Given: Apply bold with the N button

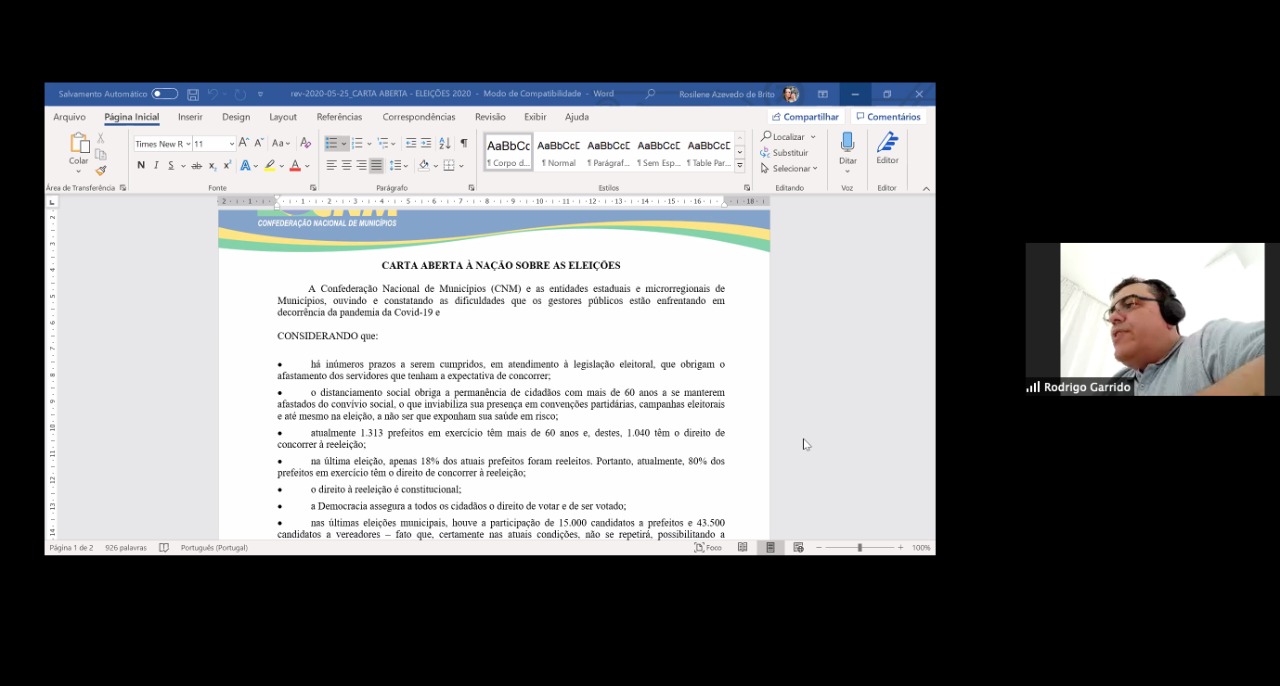Looking at the screenshot, I should [141, 166].
